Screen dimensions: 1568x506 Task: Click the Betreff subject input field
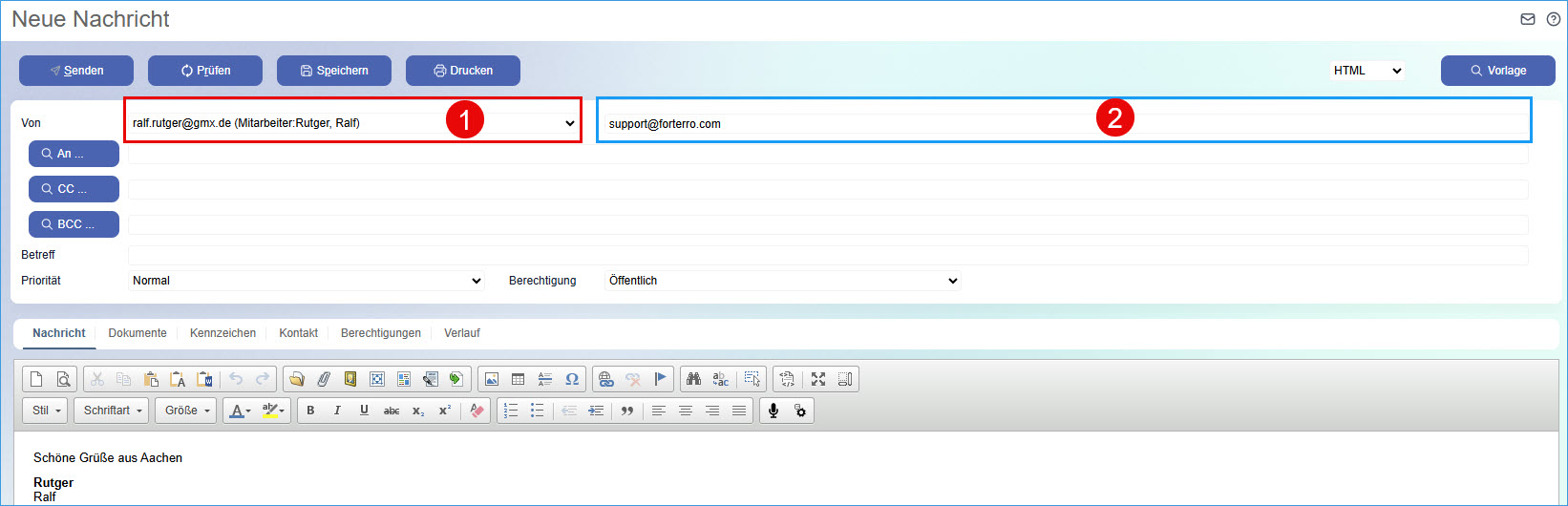(x=828, y=255)
